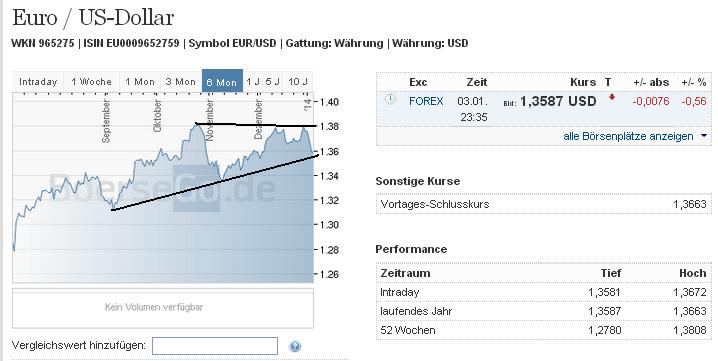Click the blue help question-mark icon
The width and height of the screenshot is (718, 361).
[295, 346]
